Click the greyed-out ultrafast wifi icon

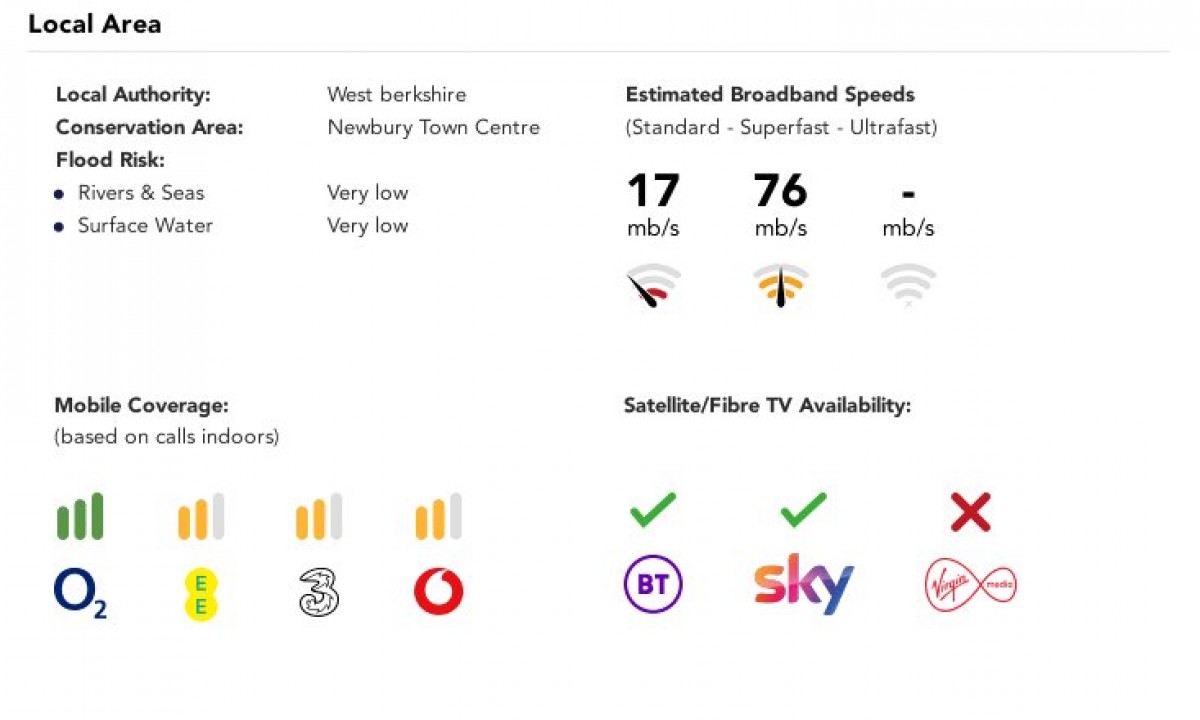point(908,285)
